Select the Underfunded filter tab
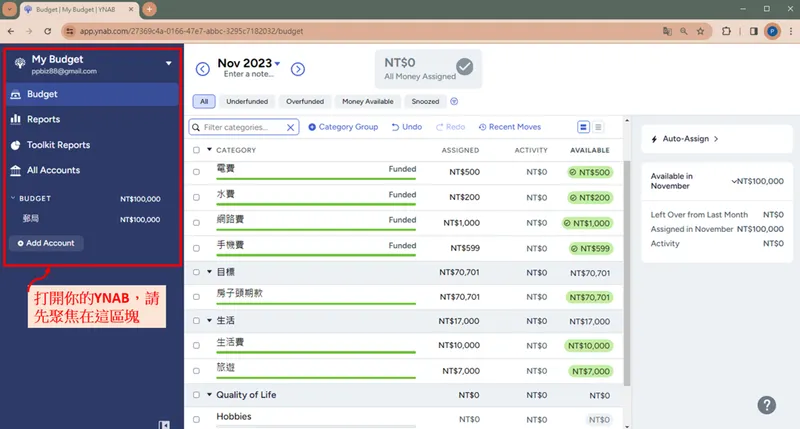 [x=247, y=102]
